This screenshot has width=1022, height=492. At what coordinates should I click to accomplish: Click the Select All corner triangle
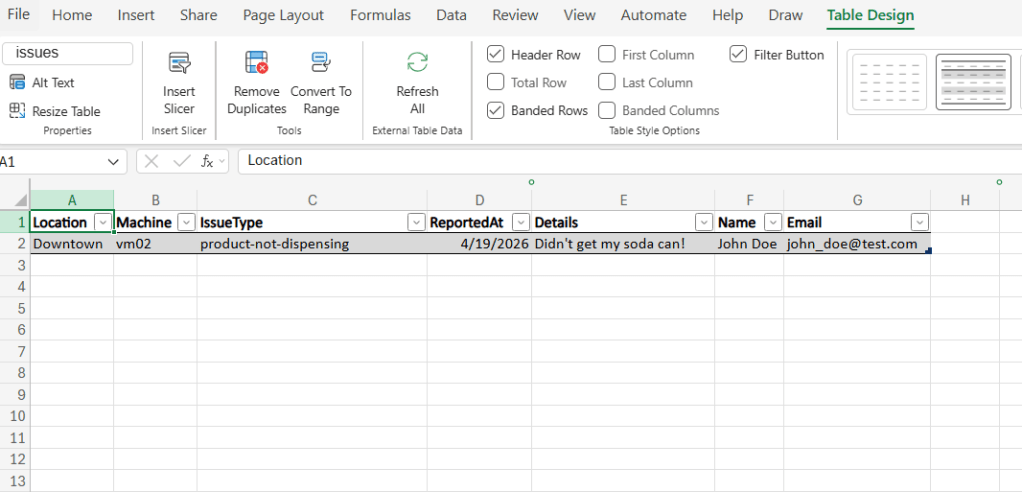click(x=20, y=200)
